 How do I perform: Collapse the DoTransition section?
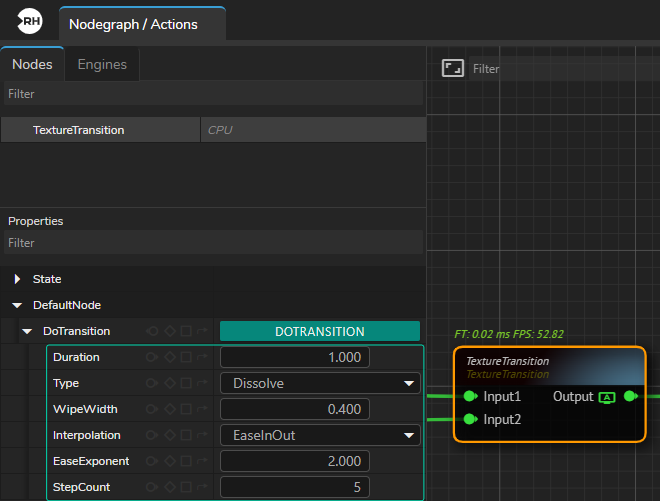pyautogui.click(x=27, y=332)
